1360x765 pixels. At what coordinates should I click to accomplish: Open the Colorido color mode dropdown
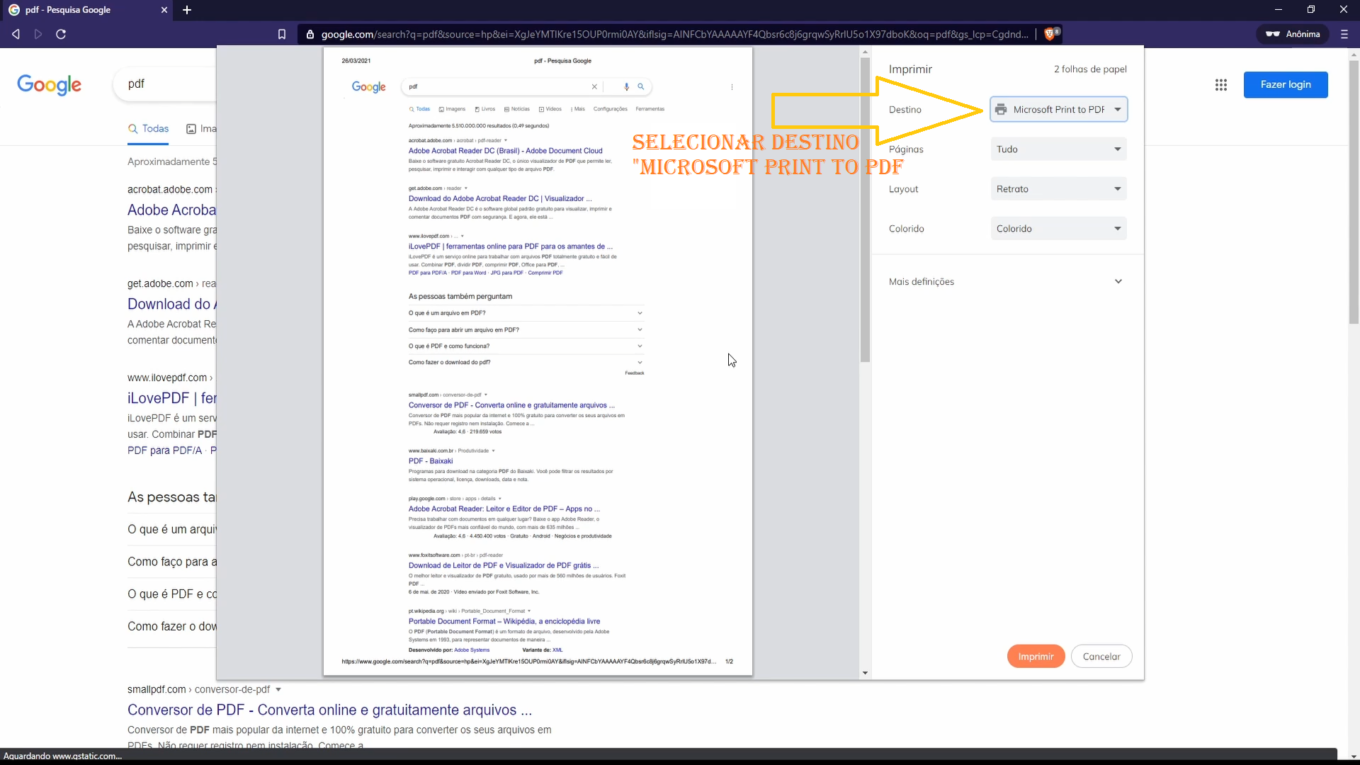(x=1058, y=228)
